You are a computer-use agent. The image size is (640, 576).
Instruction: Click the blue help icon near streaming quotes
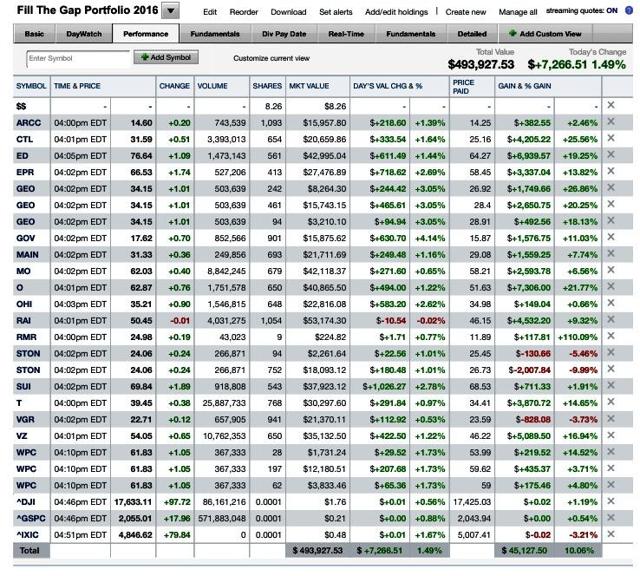click(629, 11)
